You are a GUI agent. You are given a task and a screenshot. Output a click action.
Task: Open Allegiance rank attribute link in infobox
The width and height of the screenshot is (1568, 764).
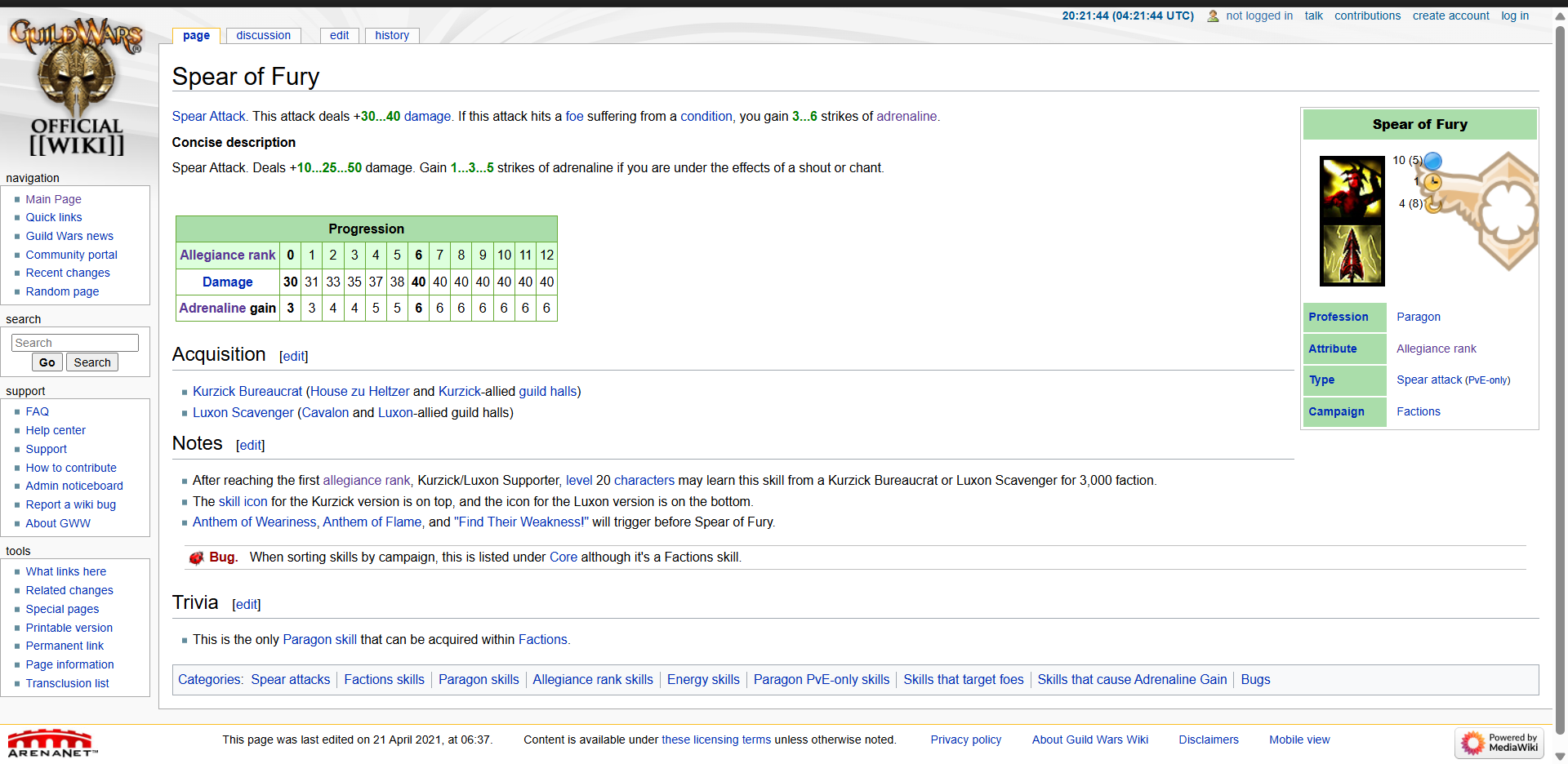1437,349
